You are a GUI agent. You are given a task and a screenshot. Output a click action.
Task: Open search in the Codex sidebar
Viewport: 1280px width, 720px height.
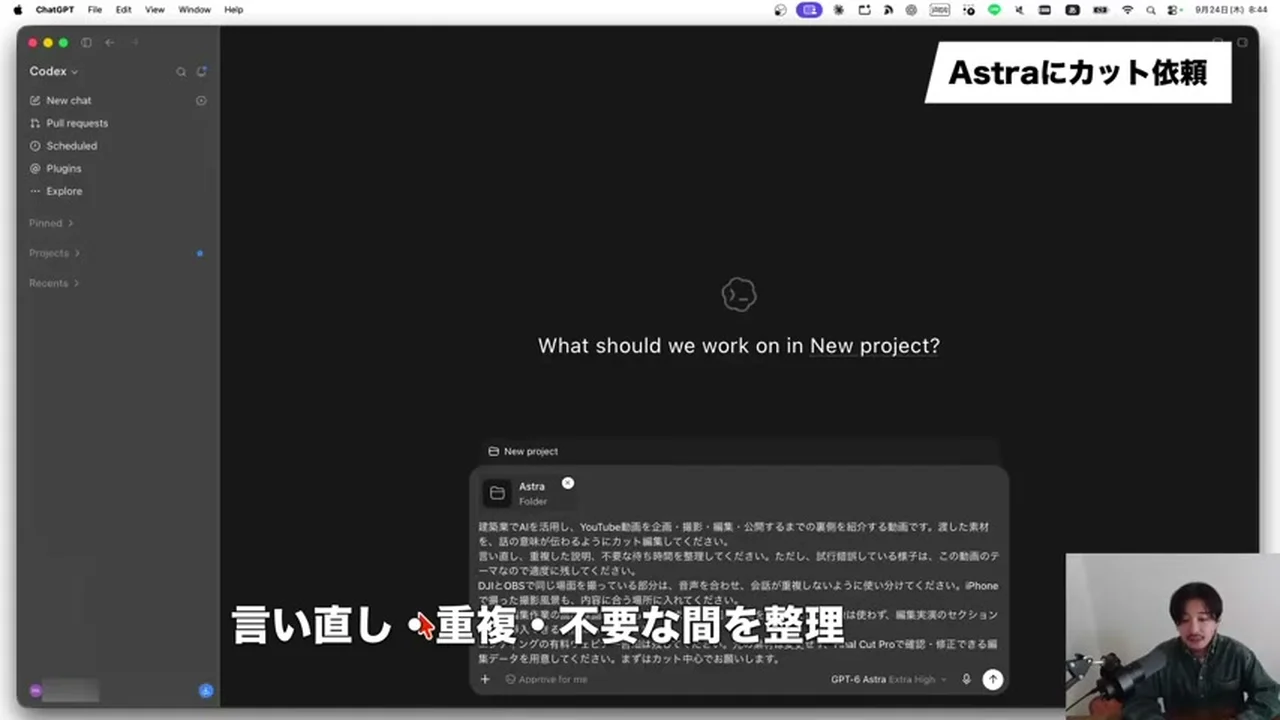(x=181, y=72)
